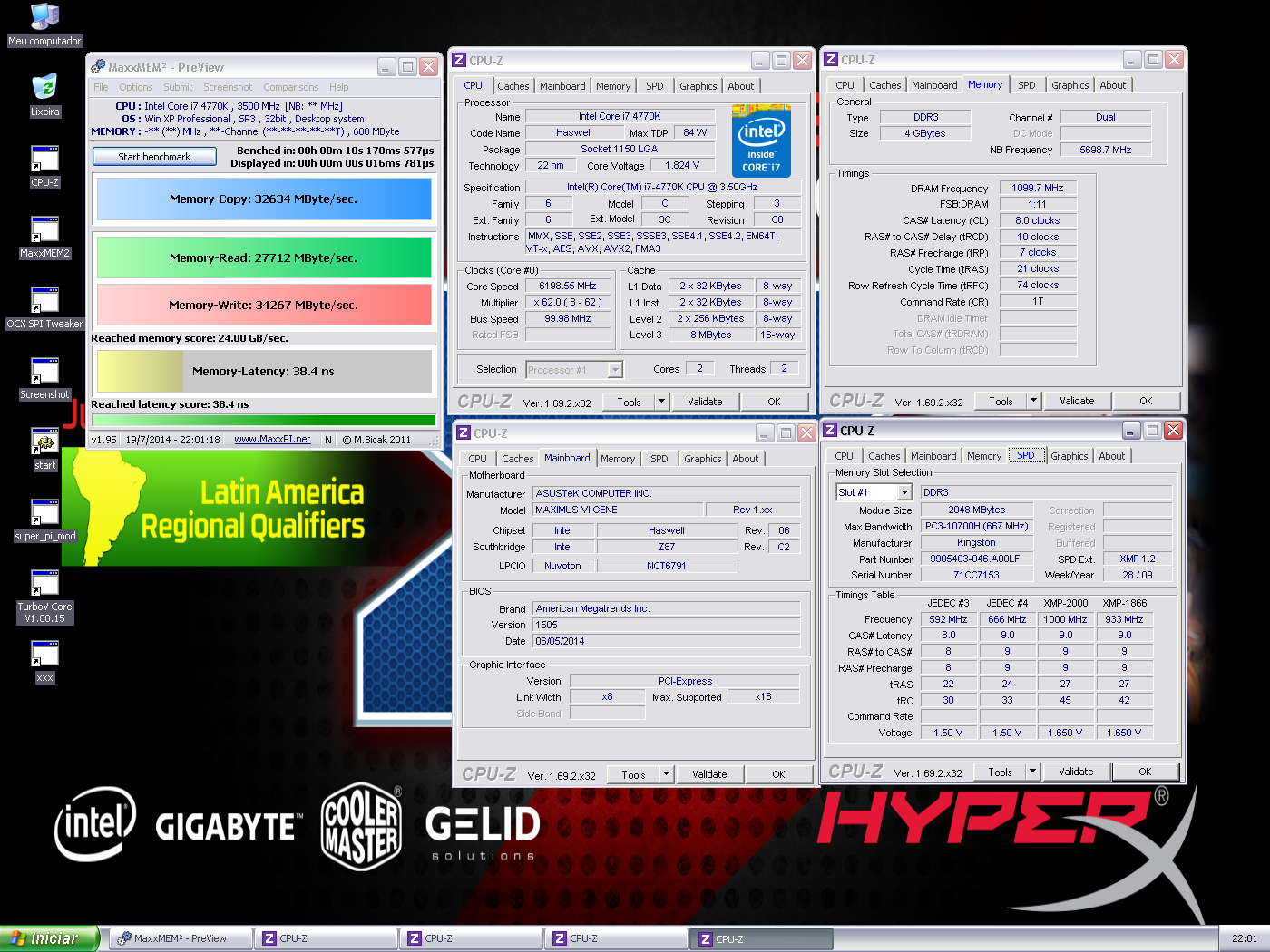1270x952 pixels.
Task: Click Validate in CPU-Z Memory window
Action: [x=1077, y=401]
